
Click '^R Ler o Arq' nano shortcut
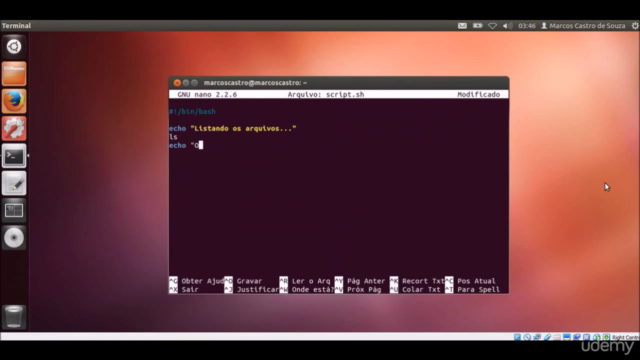(305, 281)
